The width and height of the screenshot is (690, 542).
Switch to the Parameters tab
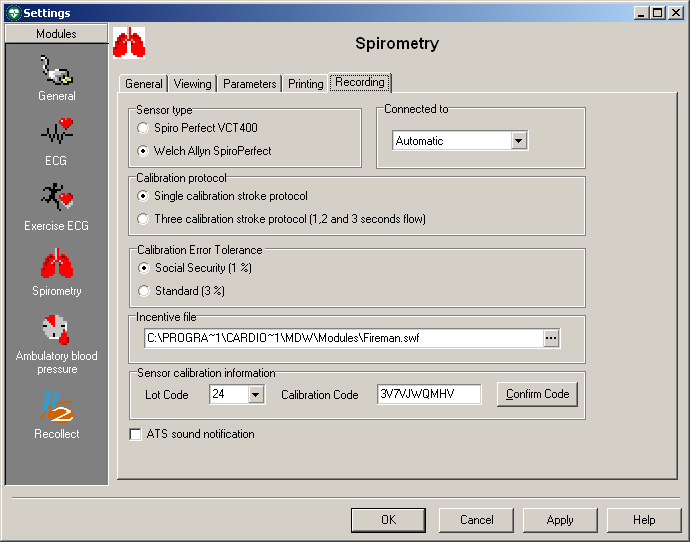pyautogui.click(x=250, y=84)
